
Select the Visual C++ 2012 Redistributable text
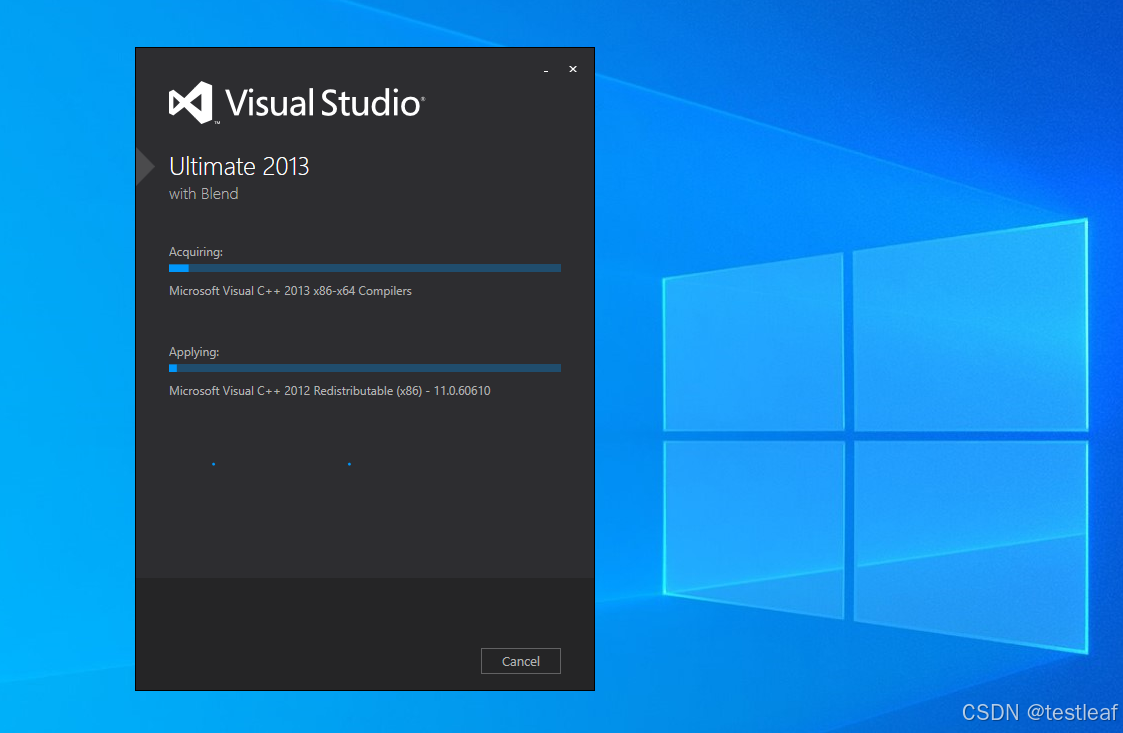329,390
